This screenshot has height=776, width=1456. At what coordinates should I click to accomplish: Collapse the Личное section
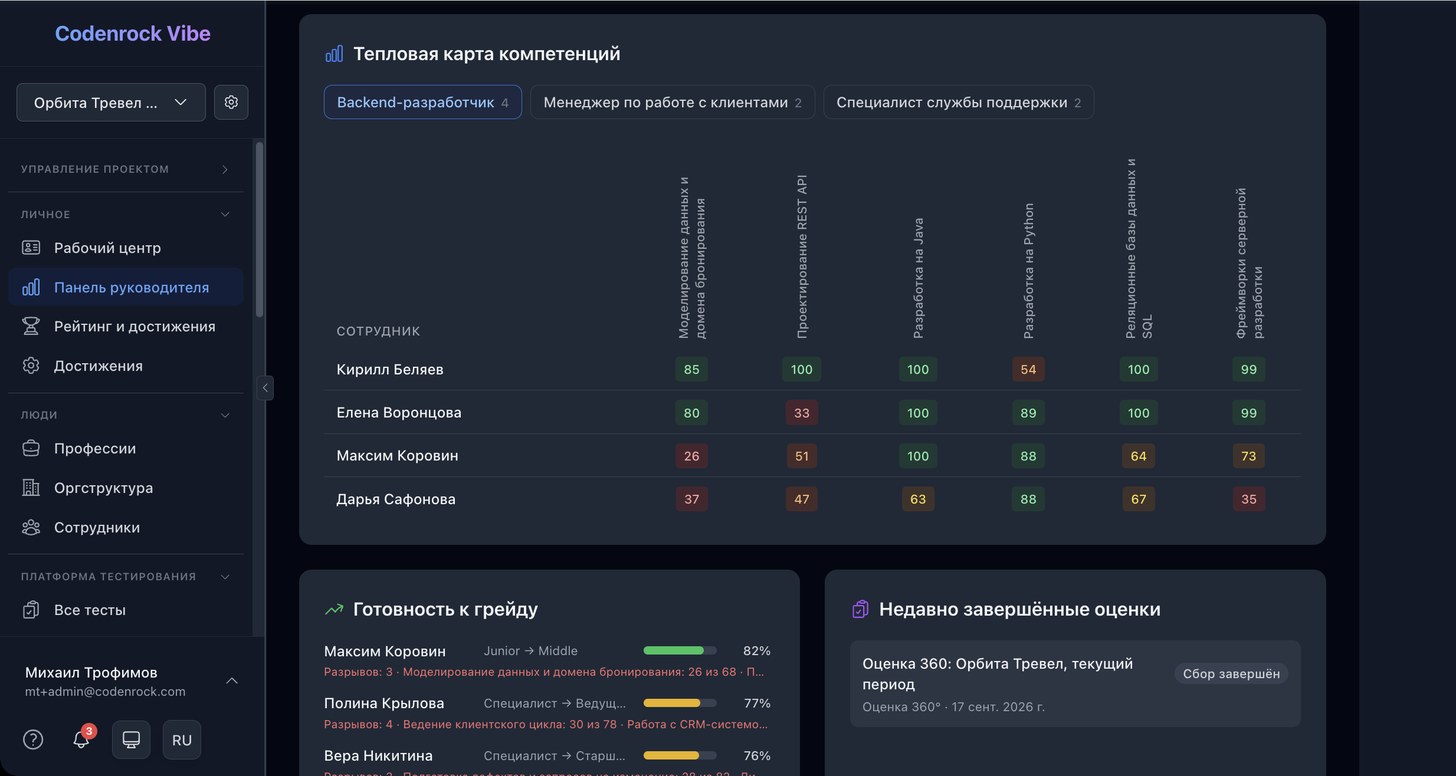(126, 214)
